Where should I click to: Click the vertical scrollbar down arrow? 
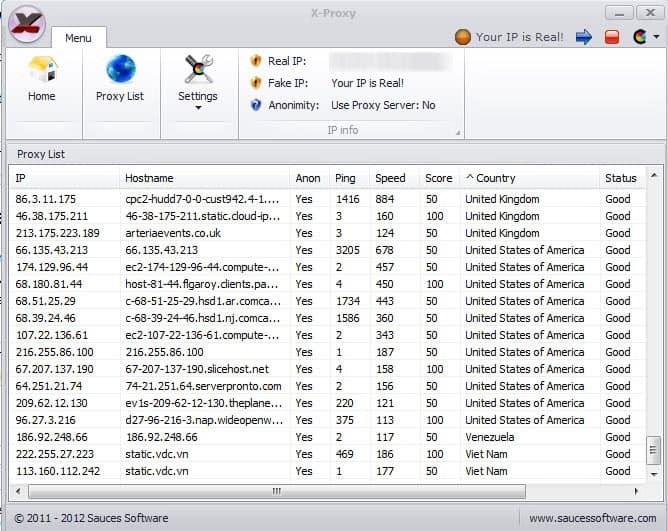pyautogui.click(x=654, y=474)
